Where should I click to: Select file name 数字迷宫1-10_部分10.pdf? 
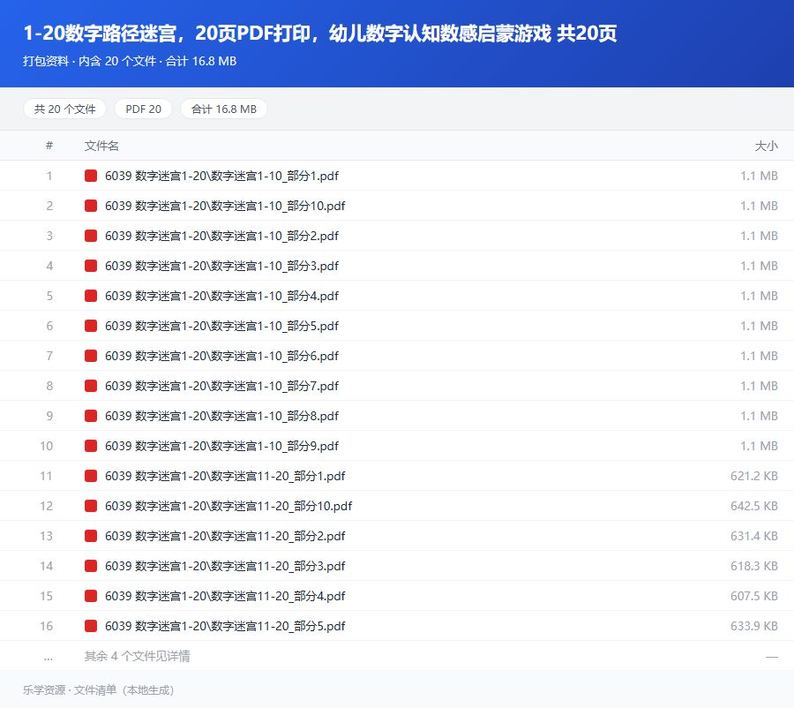click(225, 206)
